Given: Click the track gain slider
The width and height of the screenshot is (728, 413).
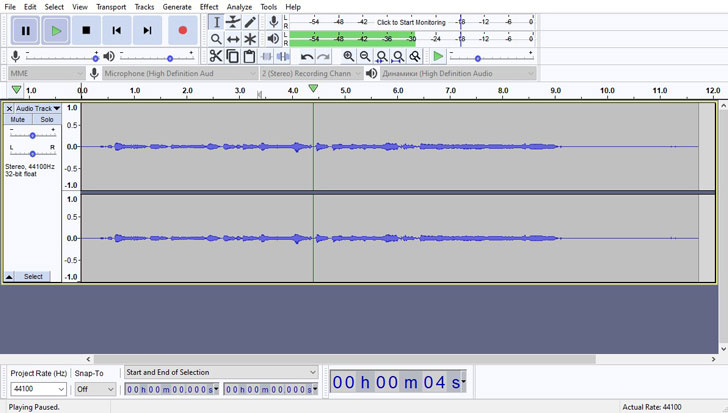Looking at the screenshot, I should (x=32, y=135).
